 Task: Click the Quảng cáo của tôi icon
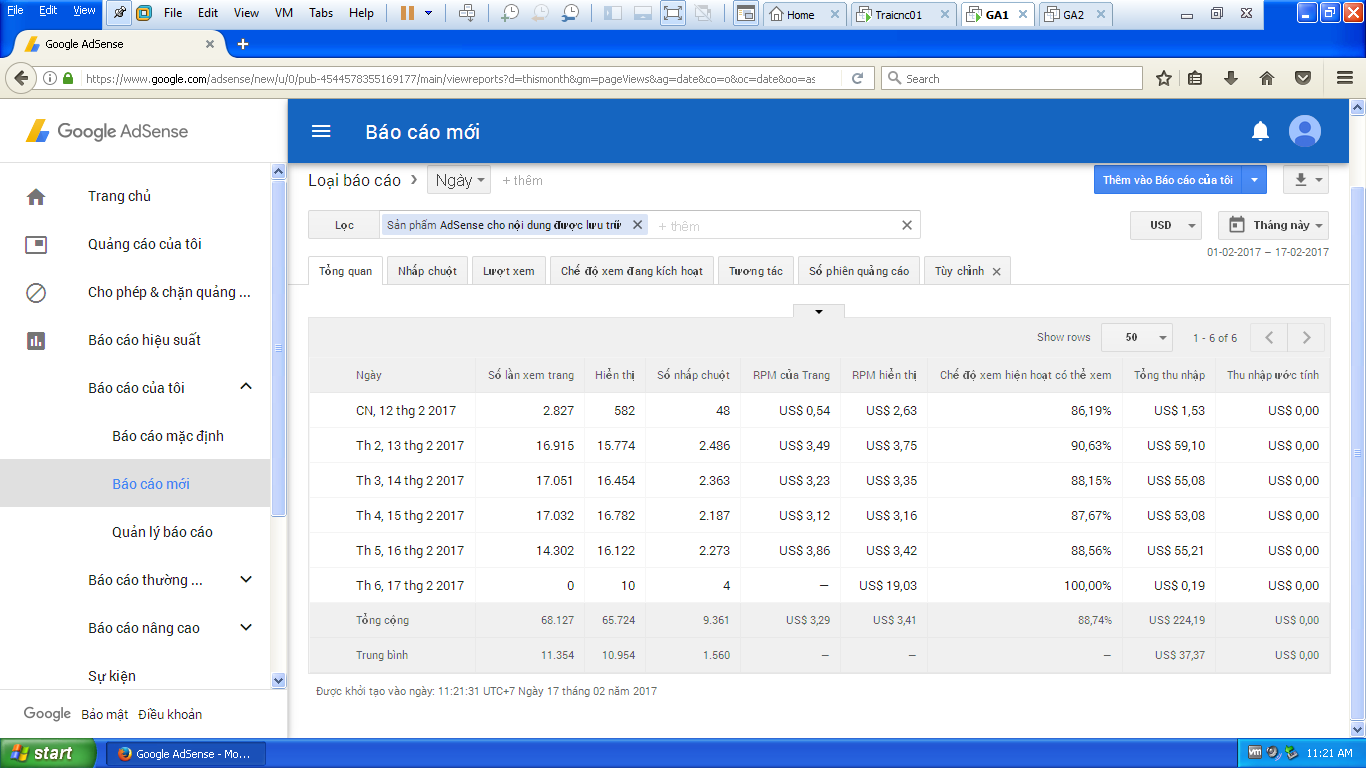tap(36, 244)
